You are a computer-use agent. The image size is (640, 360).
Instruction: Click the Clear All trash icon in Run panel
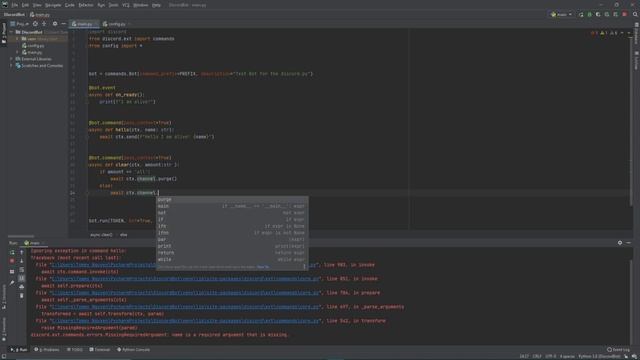pos(22,296)
